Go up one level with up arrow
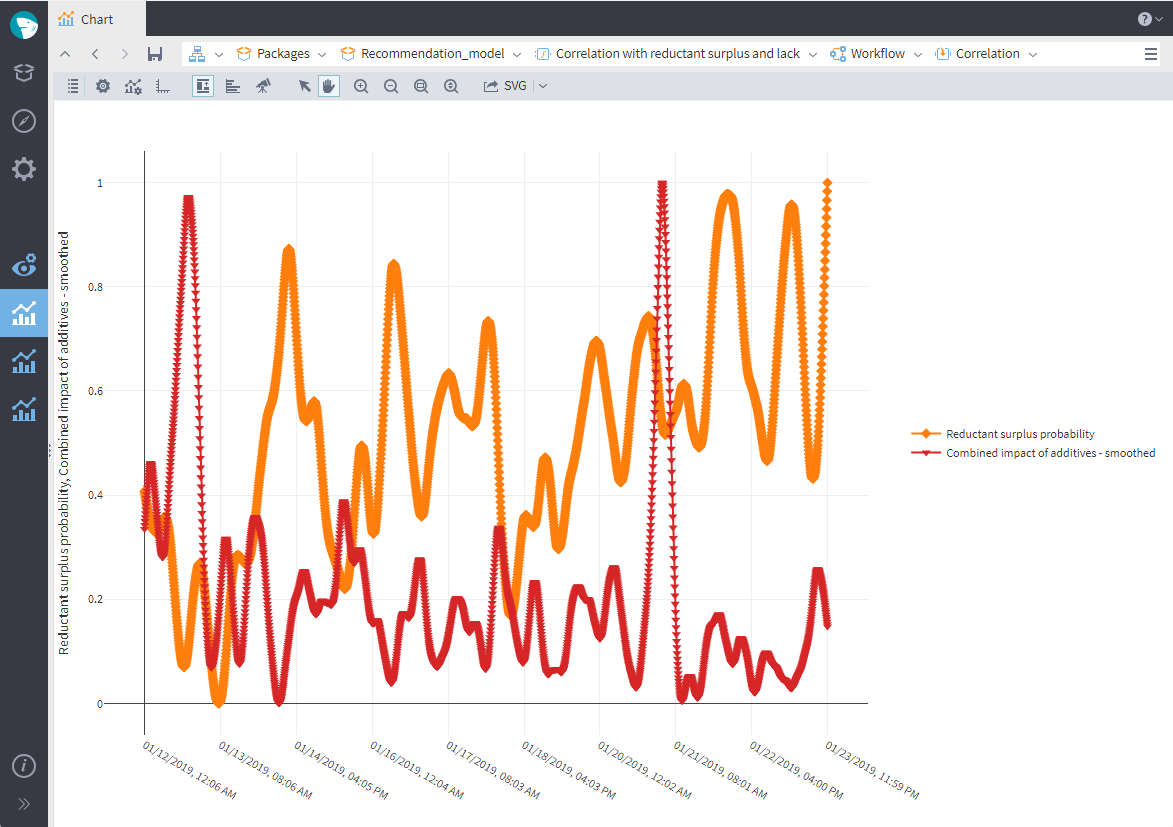 coord(65,54)
